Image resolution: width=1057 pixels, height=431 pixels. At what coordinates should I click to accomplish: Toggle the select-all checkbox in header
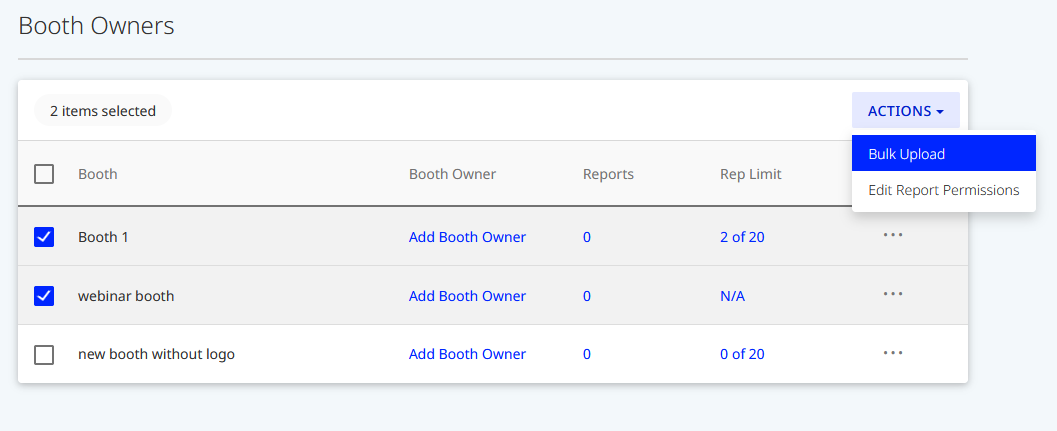tap(44, 174)
